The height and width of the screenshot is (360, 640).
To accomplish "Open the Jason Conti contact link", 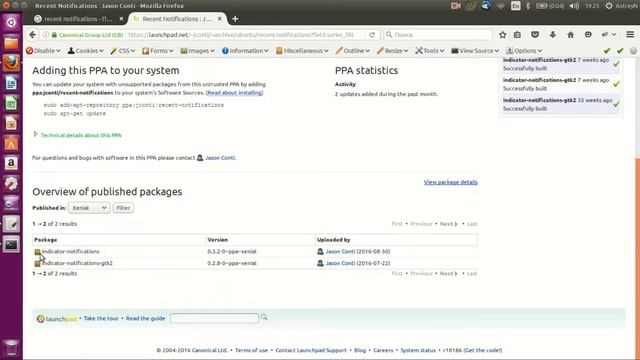I will [220, 158].
